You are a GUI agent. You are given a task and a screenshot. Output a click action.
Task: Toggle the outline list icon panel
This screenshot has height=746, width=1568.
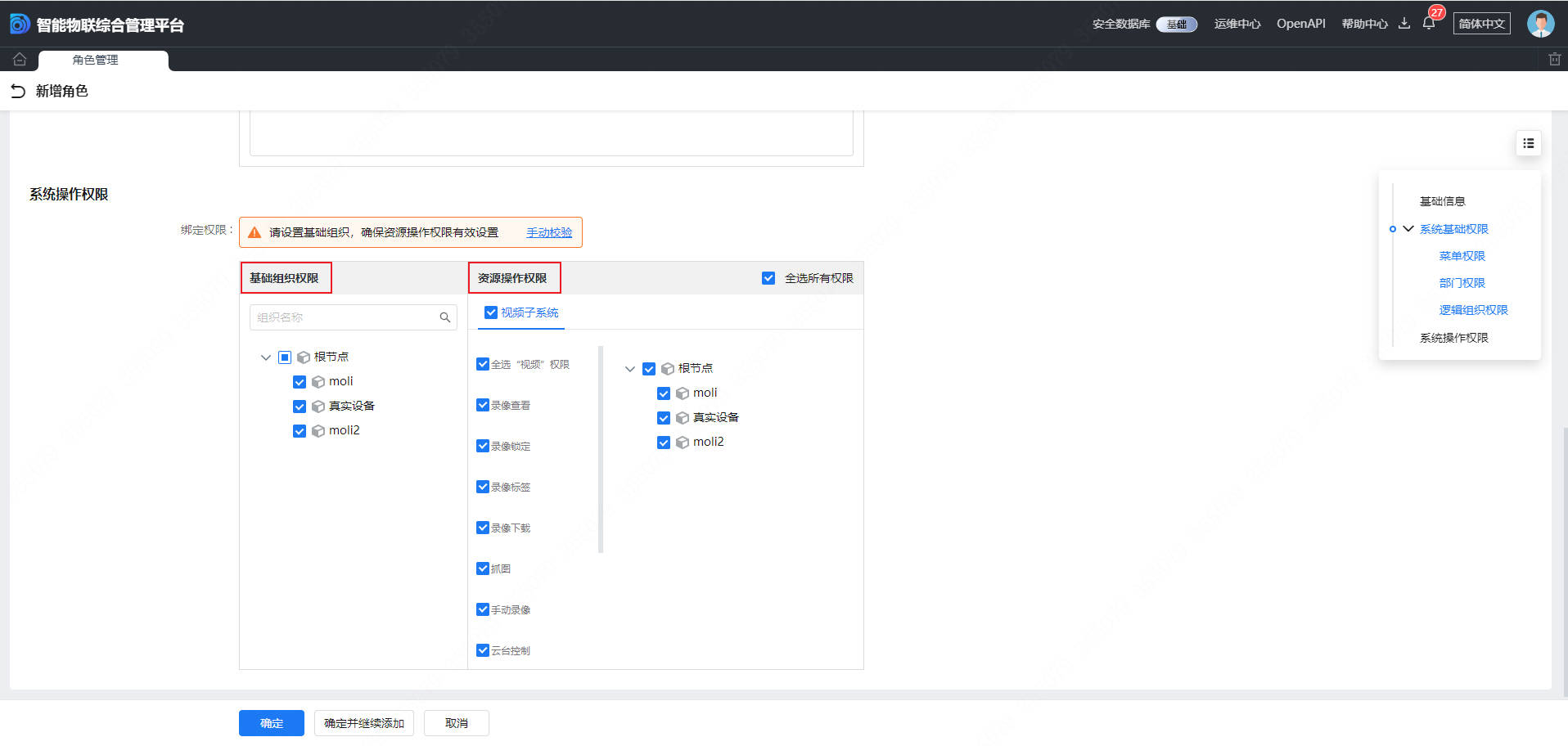point(1528,144)
